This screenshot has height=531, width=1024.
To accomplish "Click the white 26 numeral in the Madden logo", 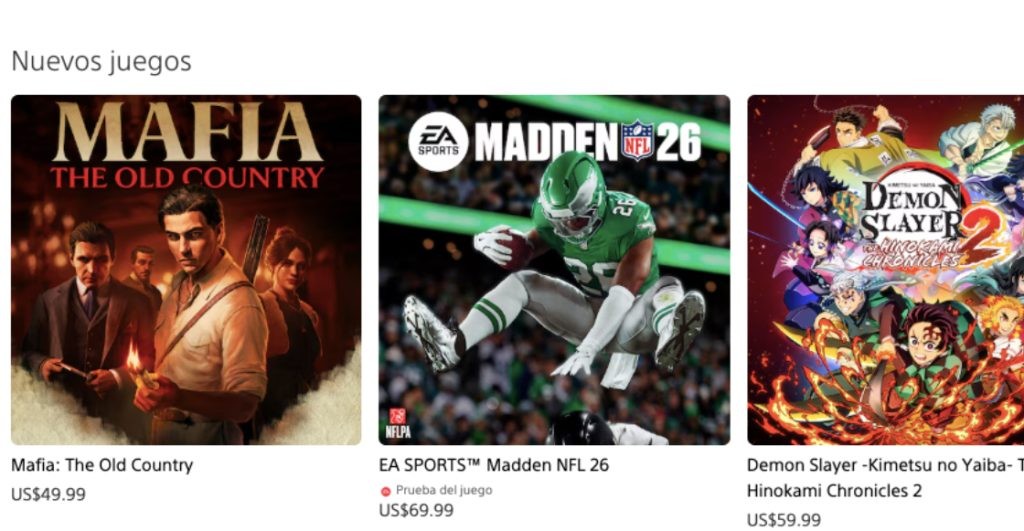I will 679,140.
